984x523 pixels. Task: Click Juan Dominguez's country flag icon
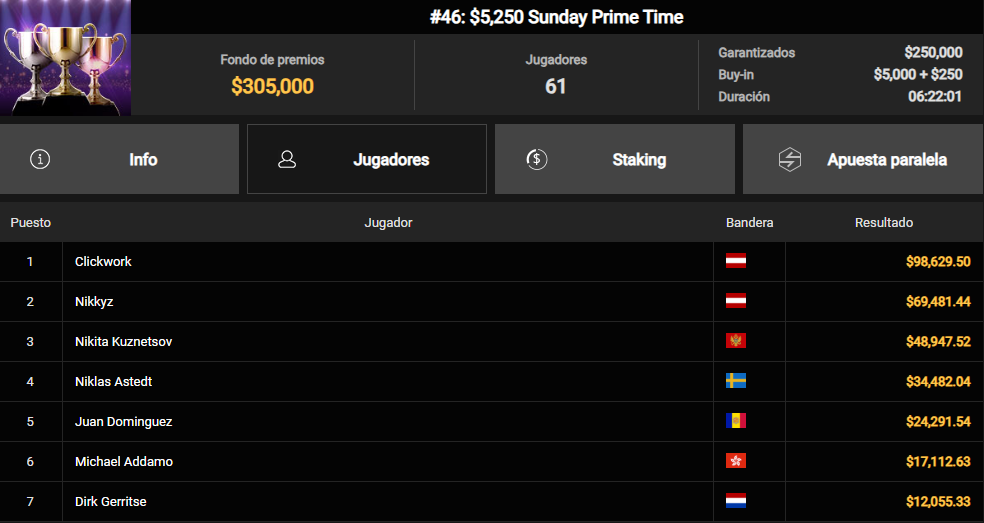click(735, 421)
